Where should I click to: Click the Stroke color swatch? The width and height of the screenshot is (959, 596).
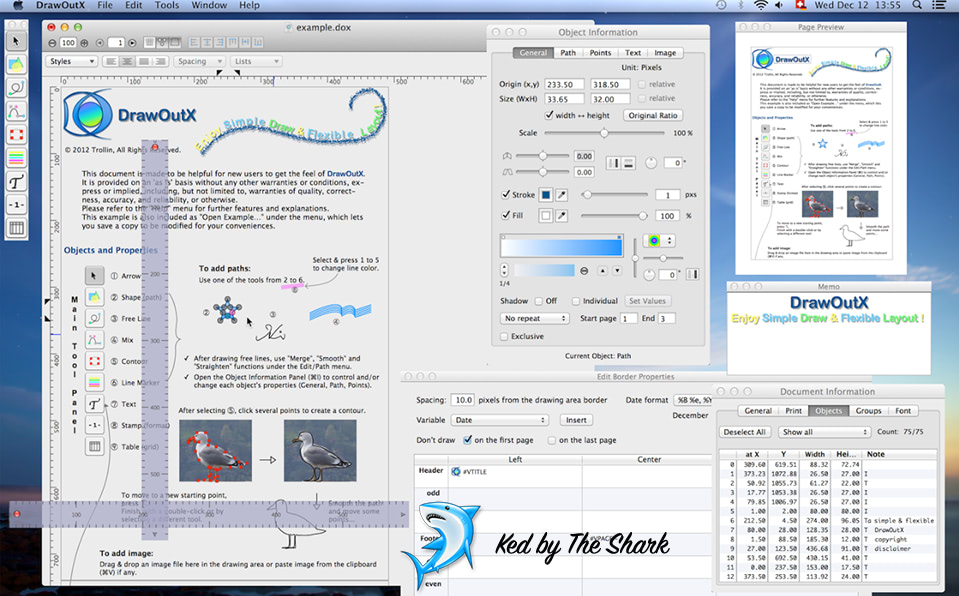click(x=546, y=195)
